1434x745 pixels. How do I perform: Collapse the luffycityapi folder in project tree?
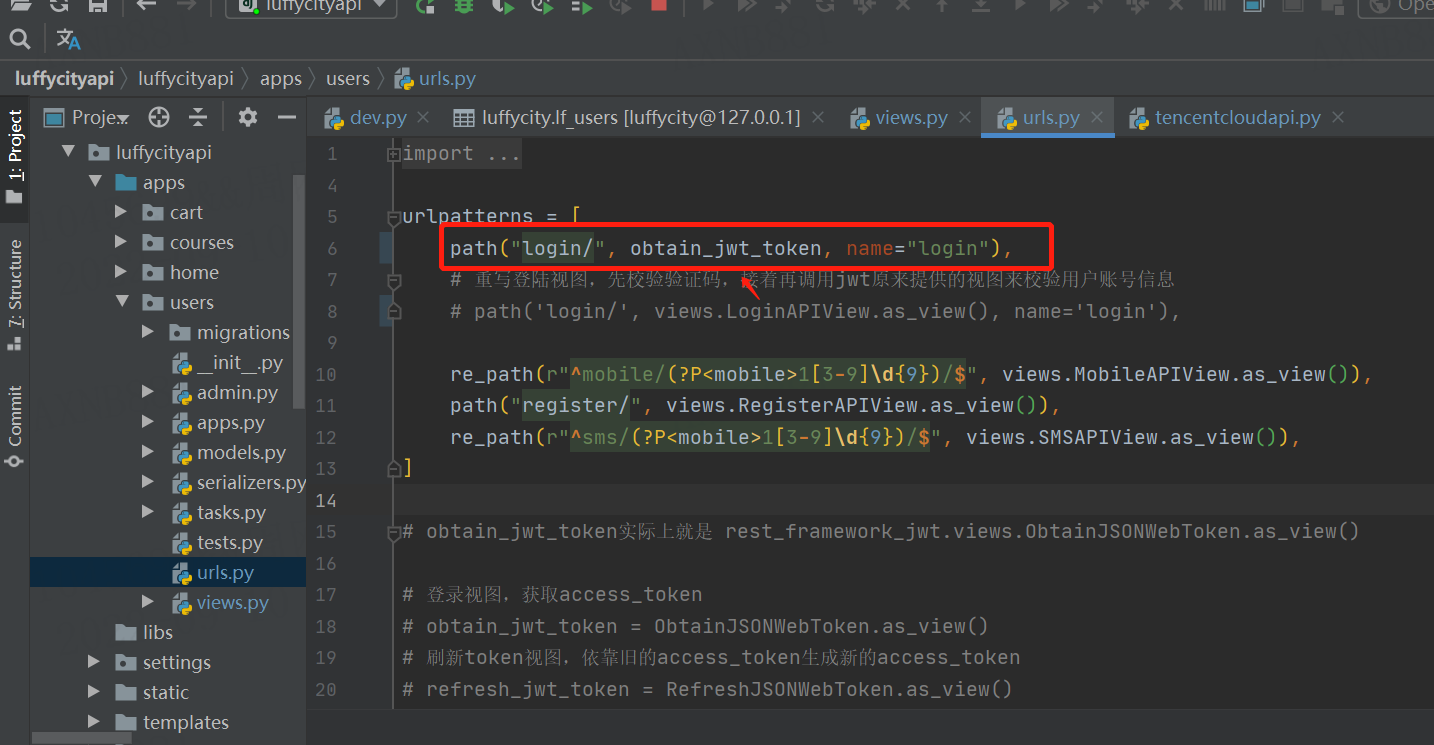[x=69, y=153]
